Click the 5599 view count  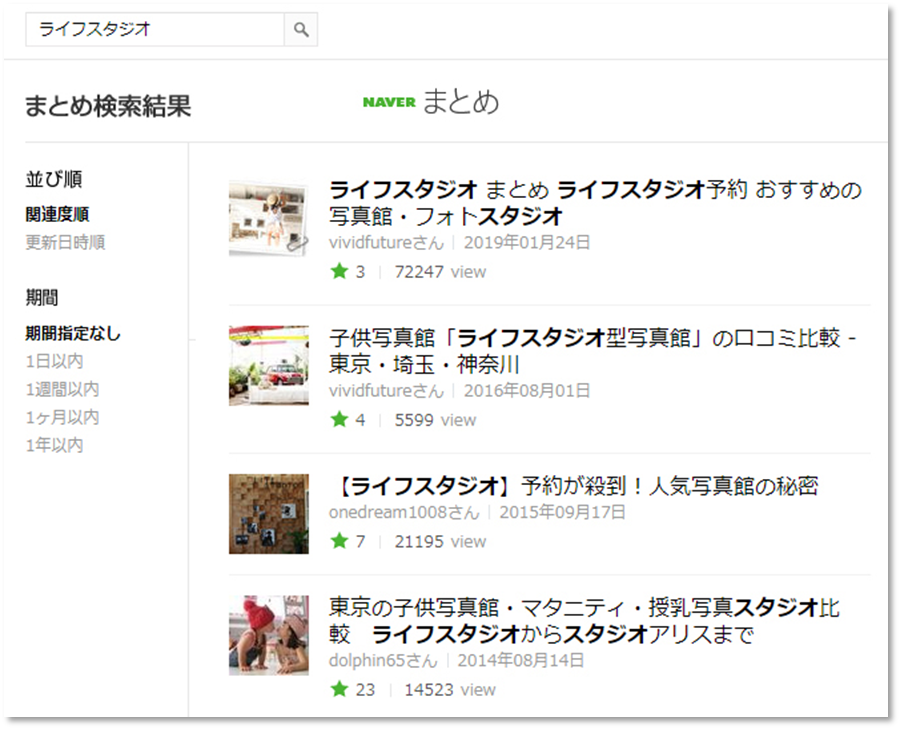click(435, 420)
